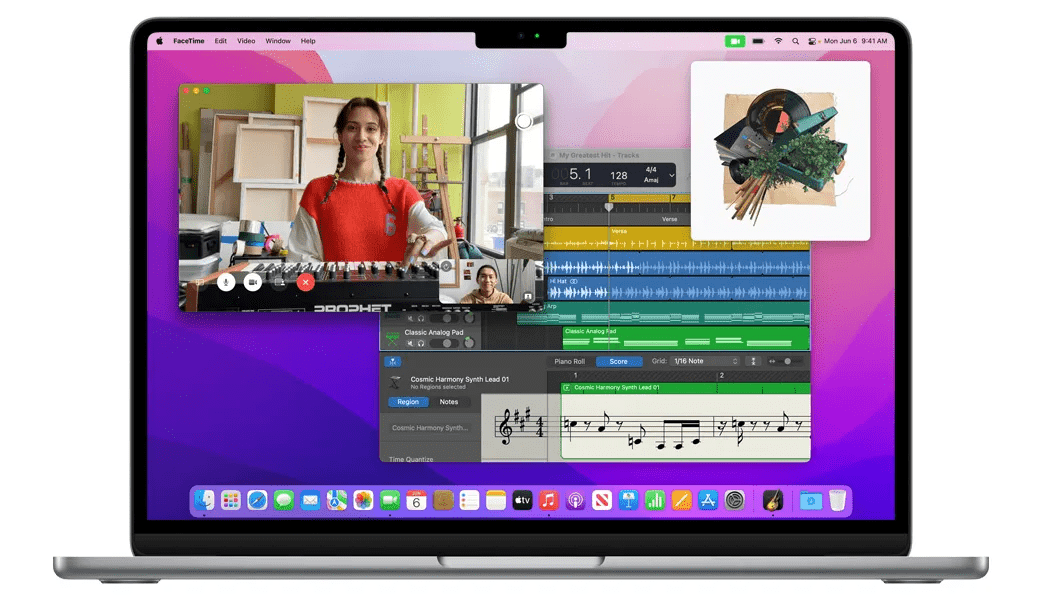Open Photos from the Dock
1039x603 pixels.
pos(363,500)
